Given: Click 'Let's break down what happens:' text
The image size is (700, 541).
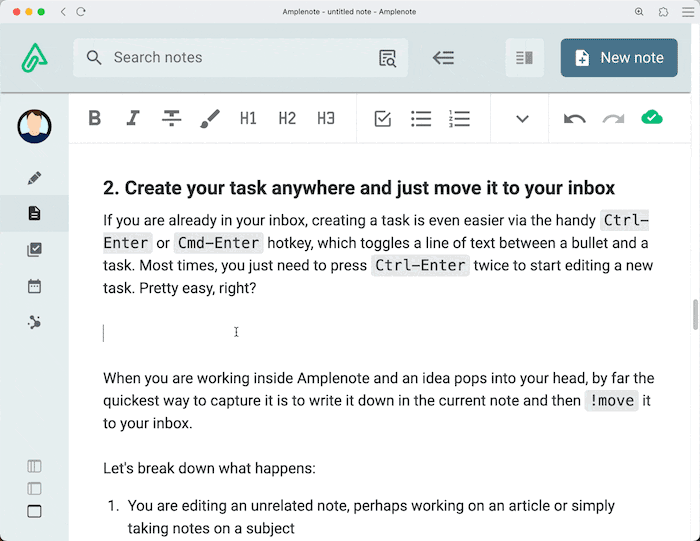Looking at the screenshot, I should click(x=209, y=468).
